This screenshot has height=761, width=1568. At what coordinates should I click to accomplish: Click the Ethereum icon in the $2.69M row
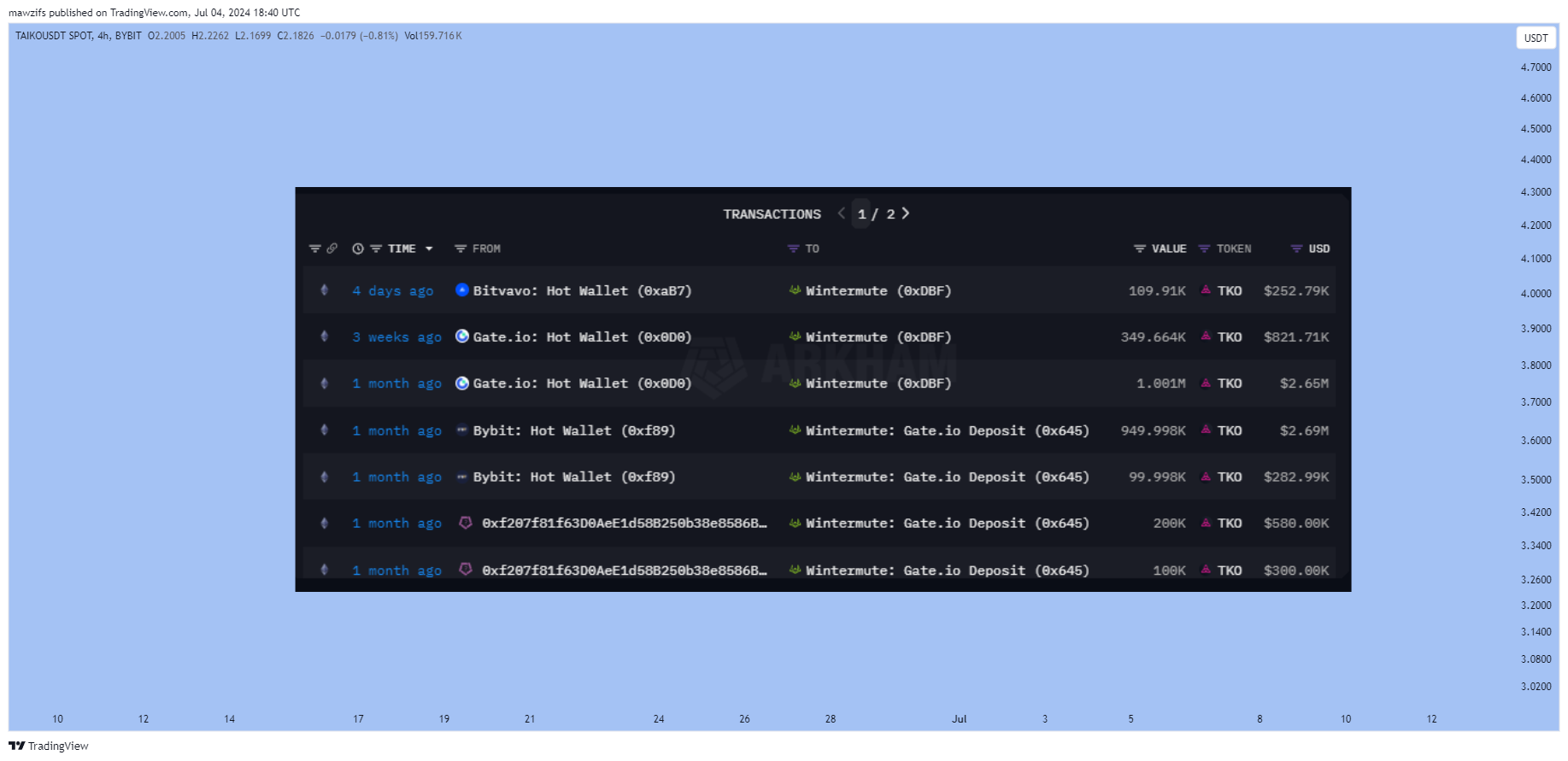coord(324,430)
